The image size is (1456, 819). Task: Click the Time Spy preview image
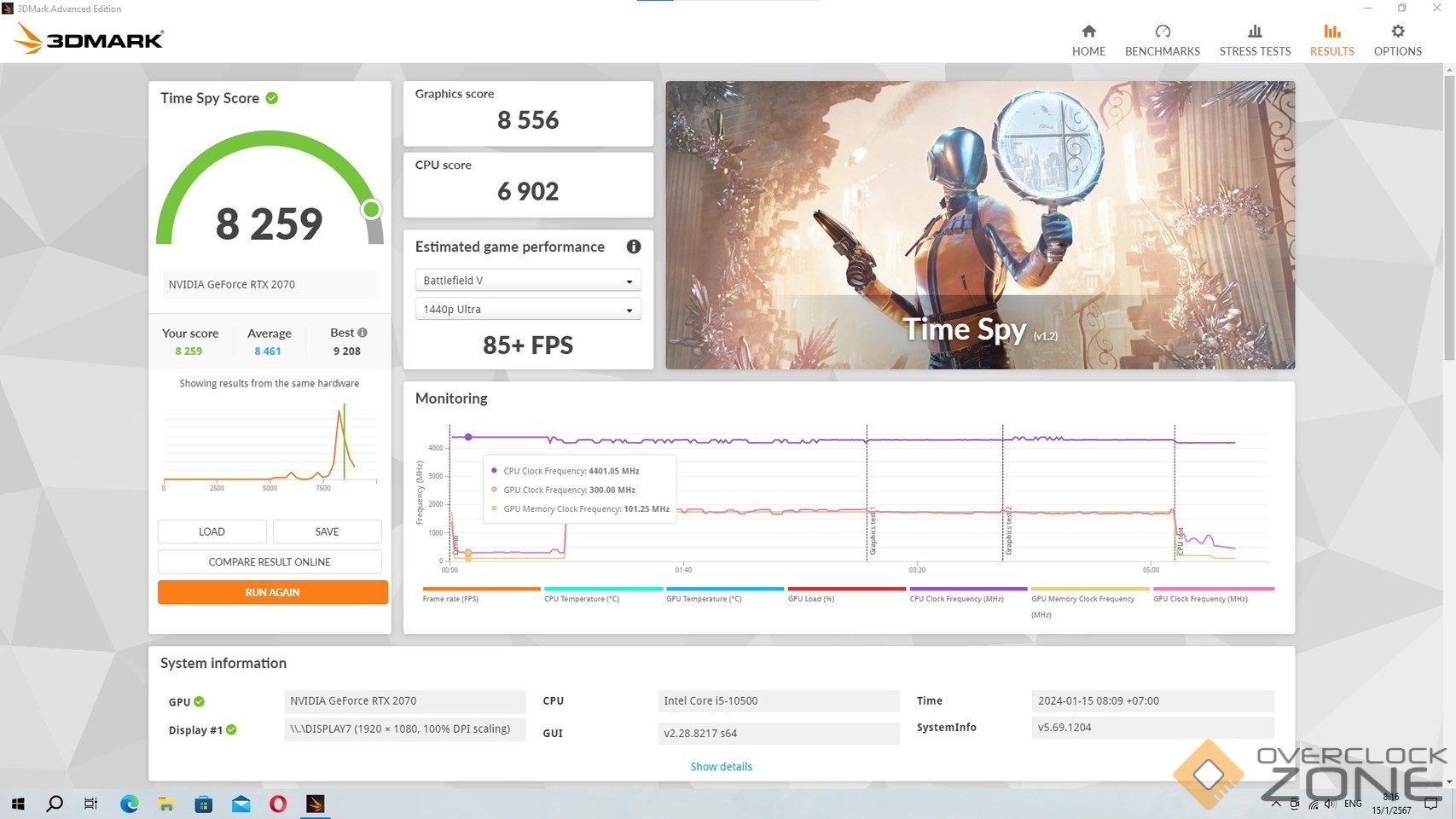979,225
